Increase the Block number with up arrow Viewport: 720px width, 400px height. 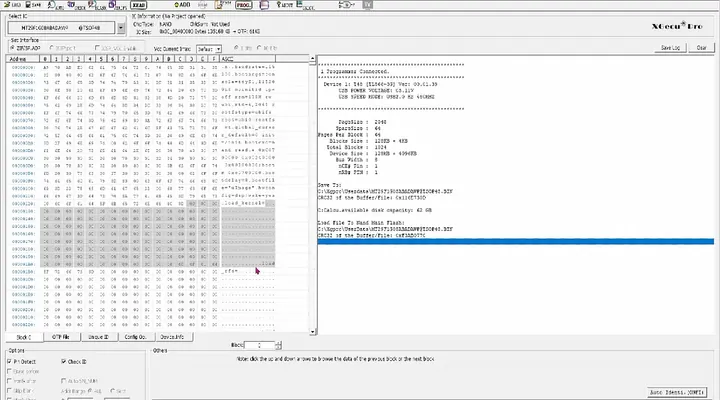[278, 343]
